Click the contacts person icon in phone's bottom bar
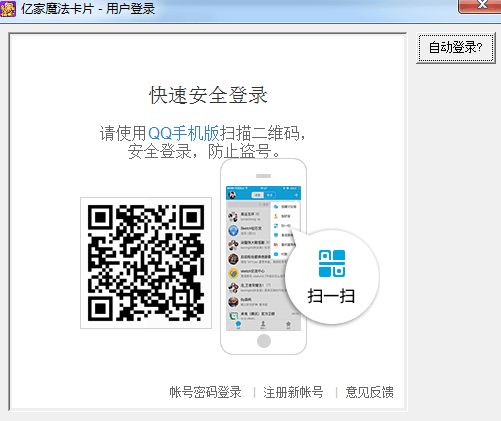 click(x=263, y=324)
